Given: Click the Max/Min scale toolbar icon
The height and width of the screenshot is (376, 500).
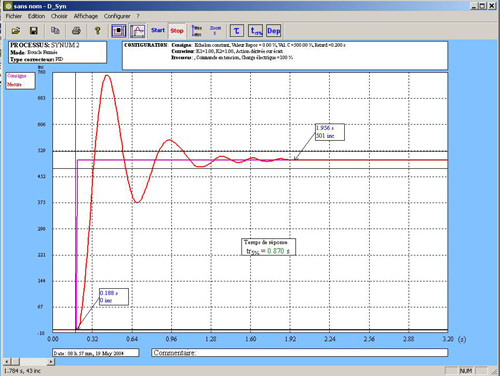Looking at the screenshot, I should click(x=197, y=31).
